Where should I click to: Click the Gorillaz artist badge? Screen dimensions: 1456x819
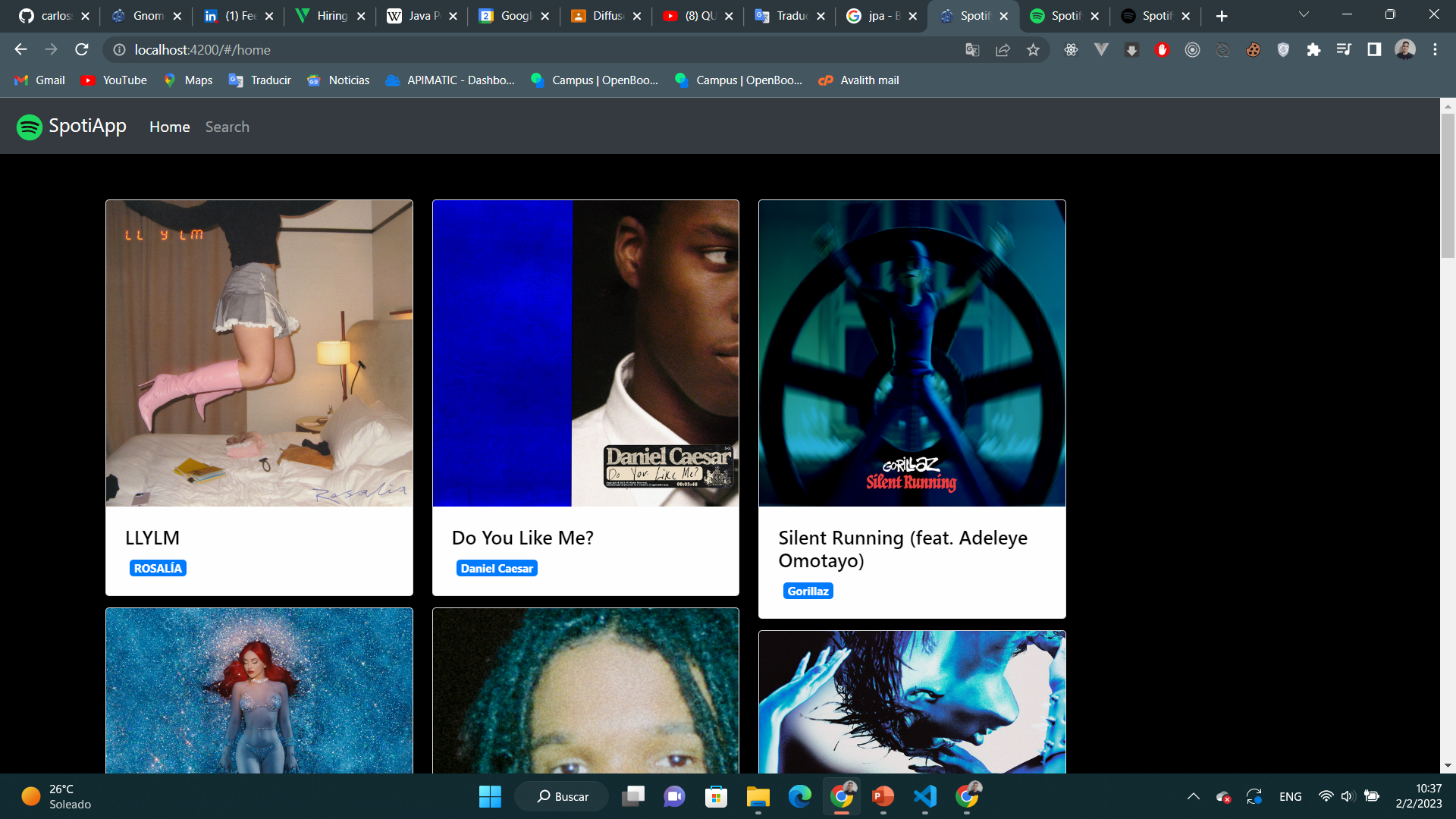(808, 591)
